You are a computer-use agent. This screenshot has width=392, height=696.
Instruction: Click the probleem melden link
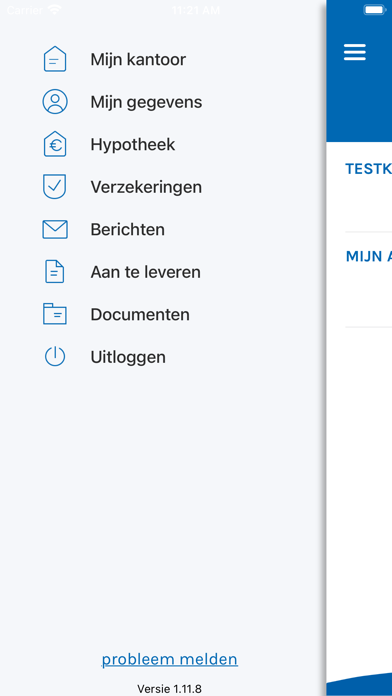[170, 660]
